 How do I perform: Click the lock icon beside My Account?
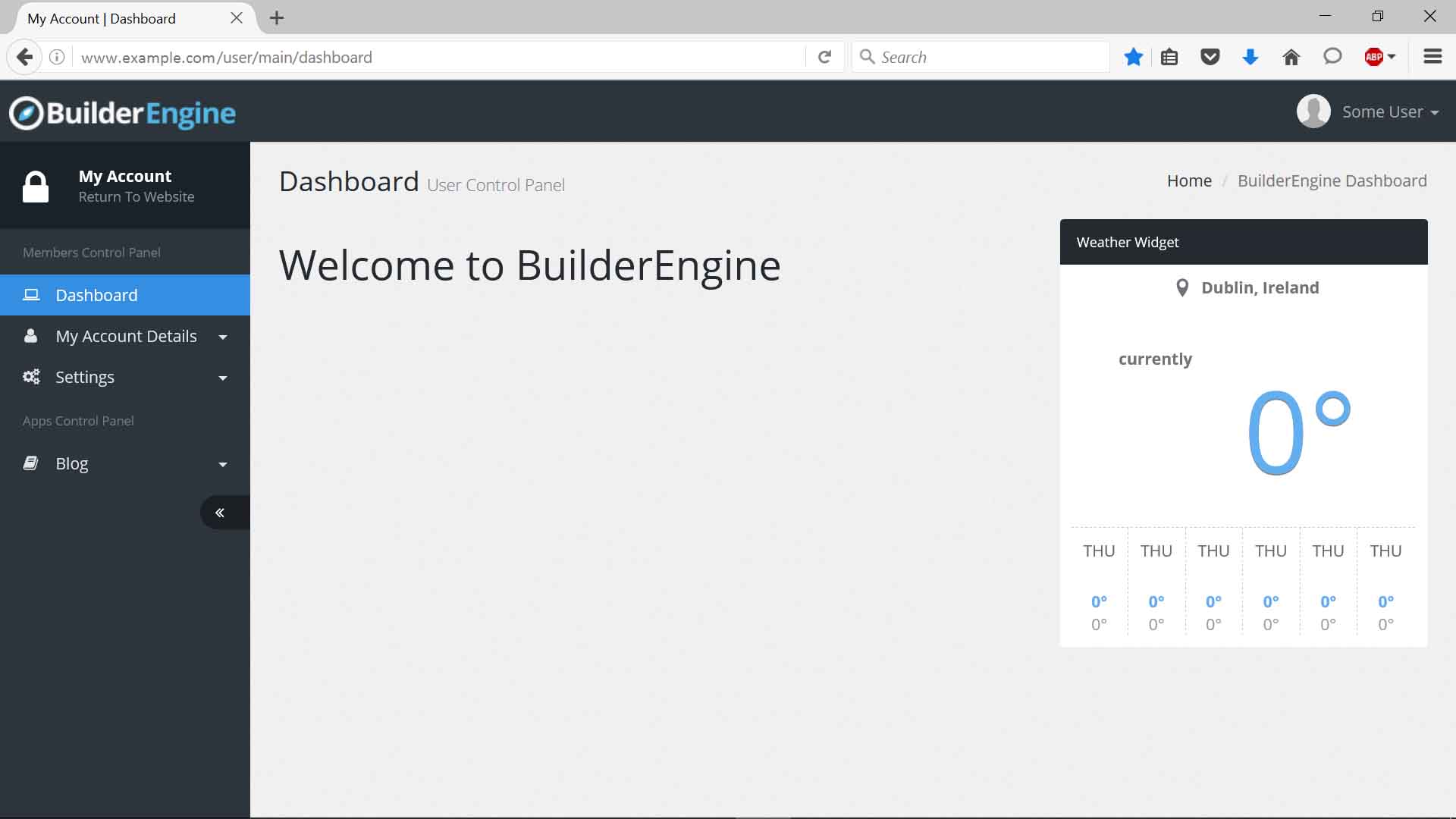(x=36, y=187)
